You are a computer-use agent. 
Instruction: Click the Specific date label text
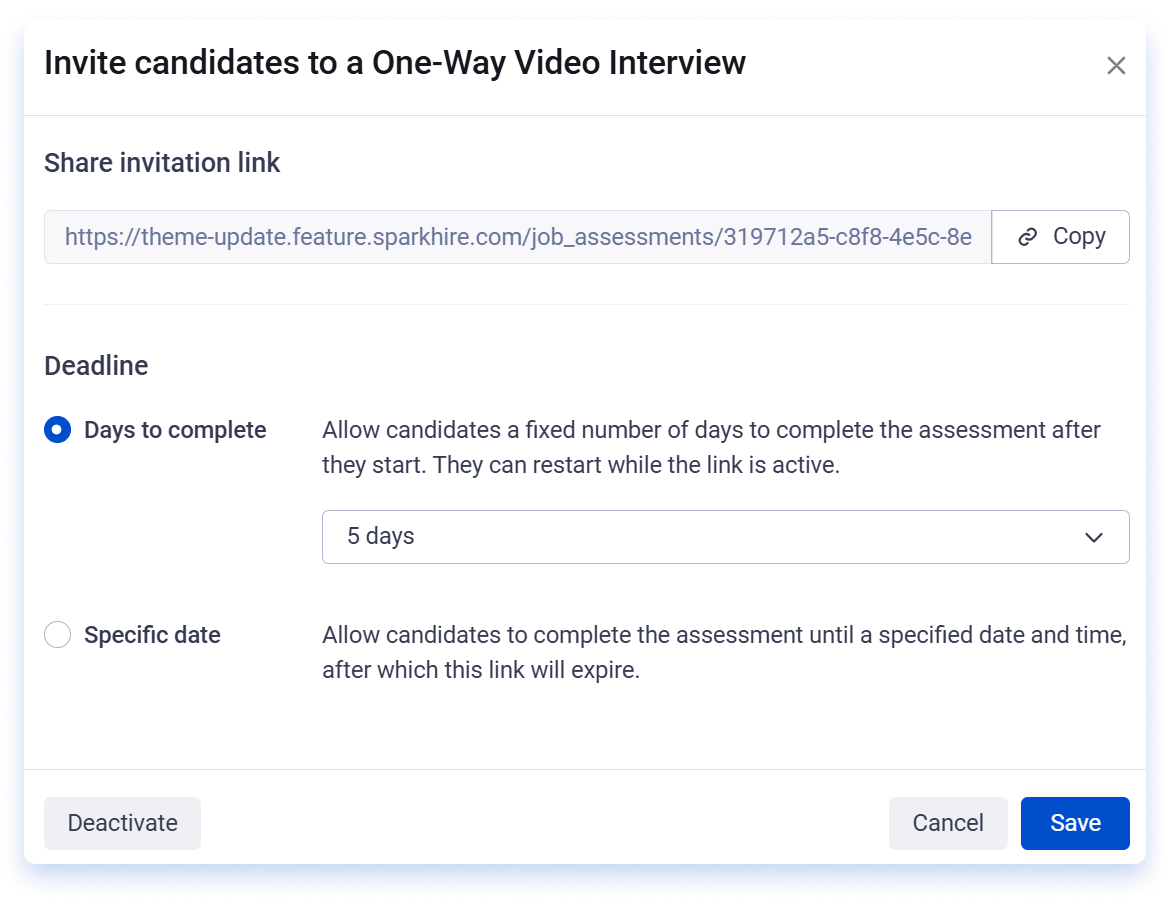[152, 635]
